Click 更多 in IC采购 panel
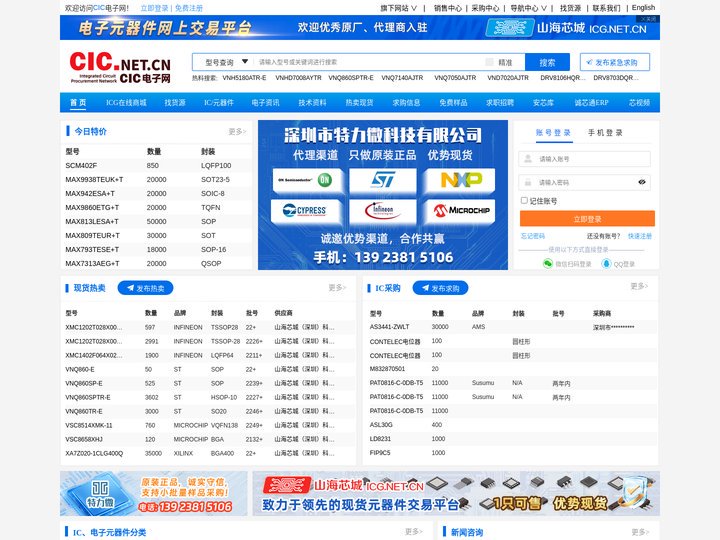The height and width of the screenshot is (540, 720). 639,286
